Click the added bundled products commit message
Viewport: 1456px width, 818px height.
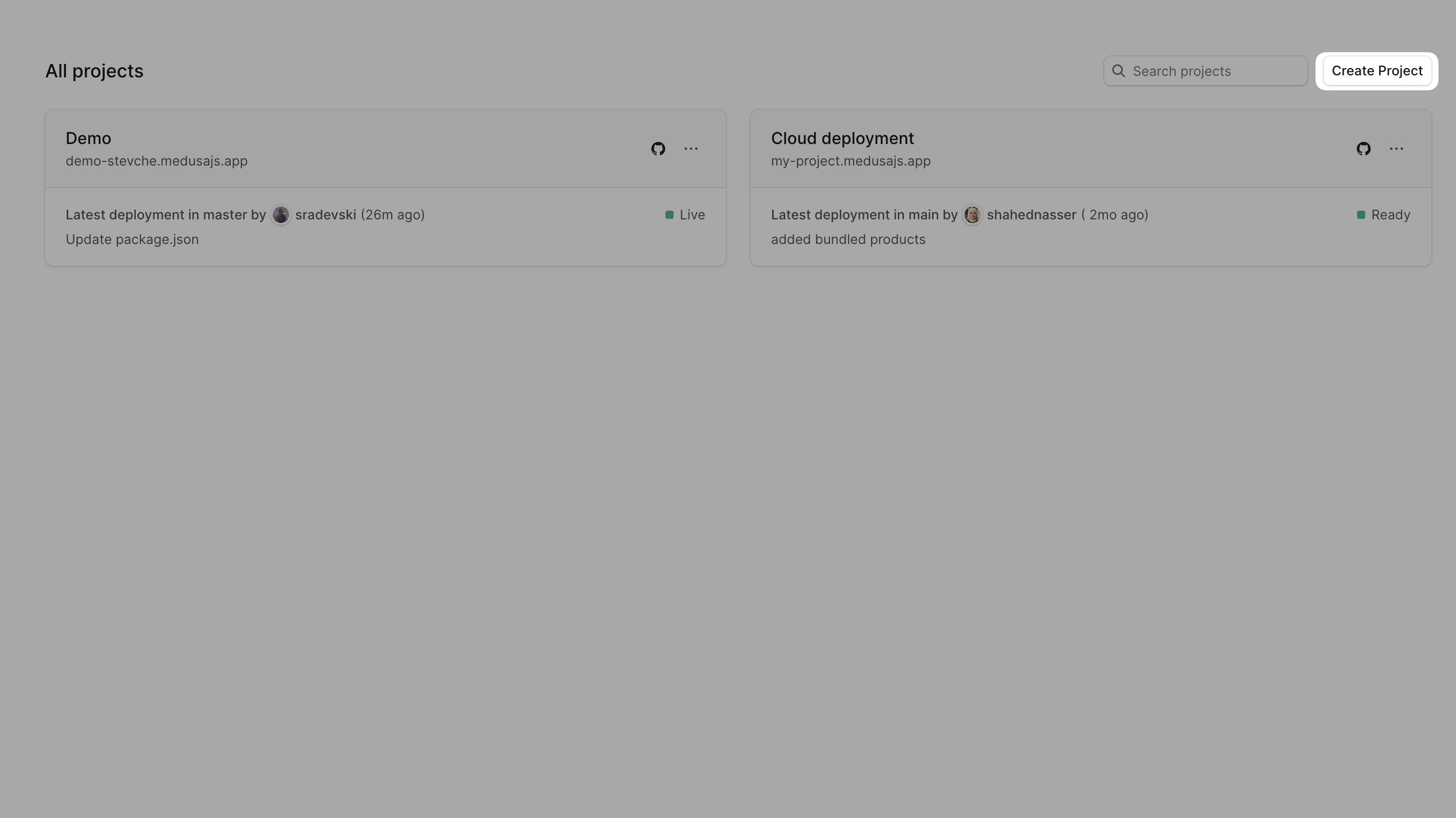848,239
